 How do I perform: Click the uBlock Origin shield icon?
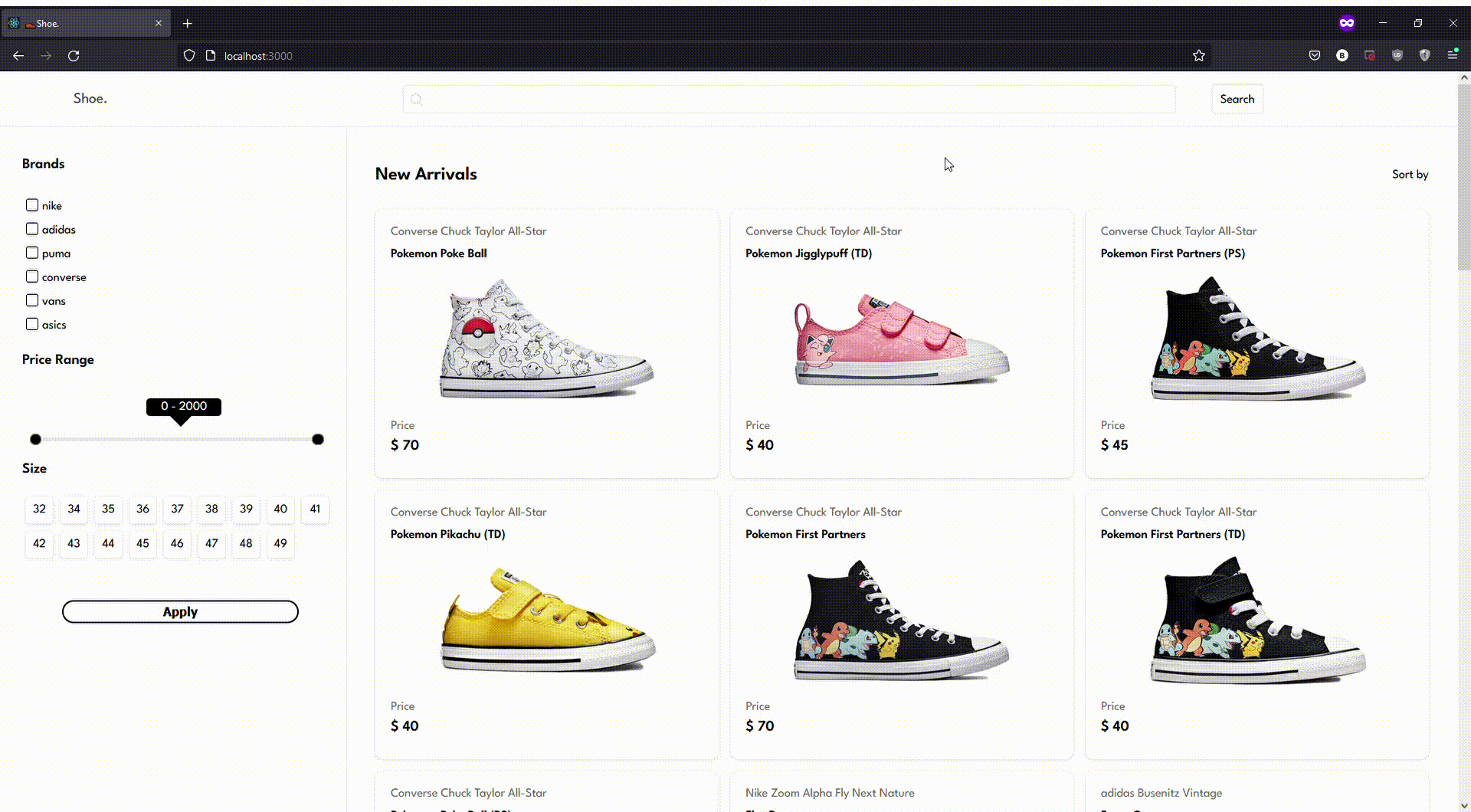tap(1397, 55)
